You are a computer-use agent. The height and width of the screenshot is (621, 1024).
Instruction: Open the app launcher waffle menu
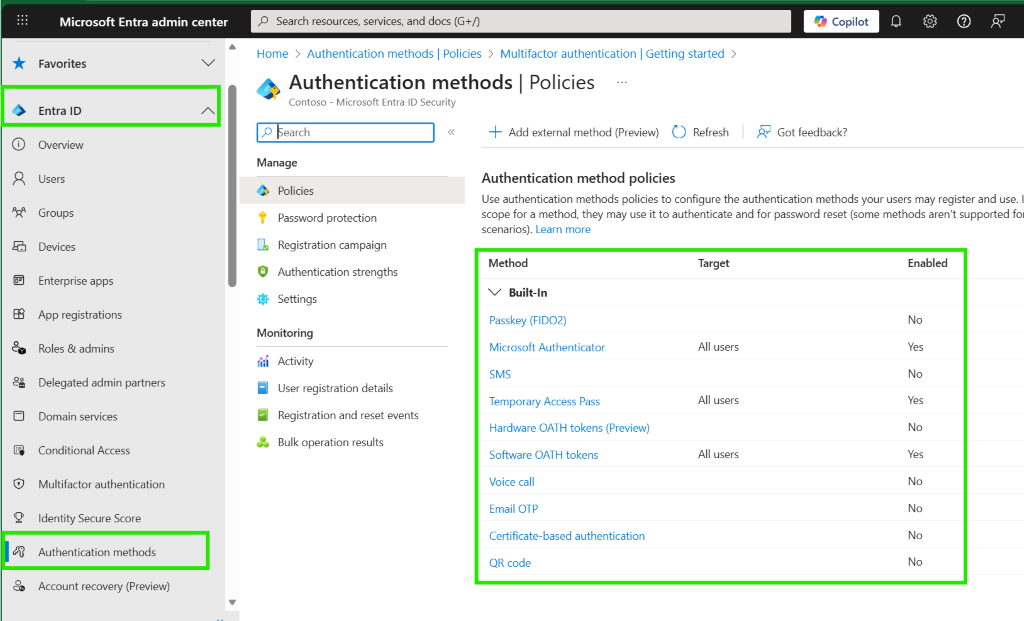pos(22,20)
